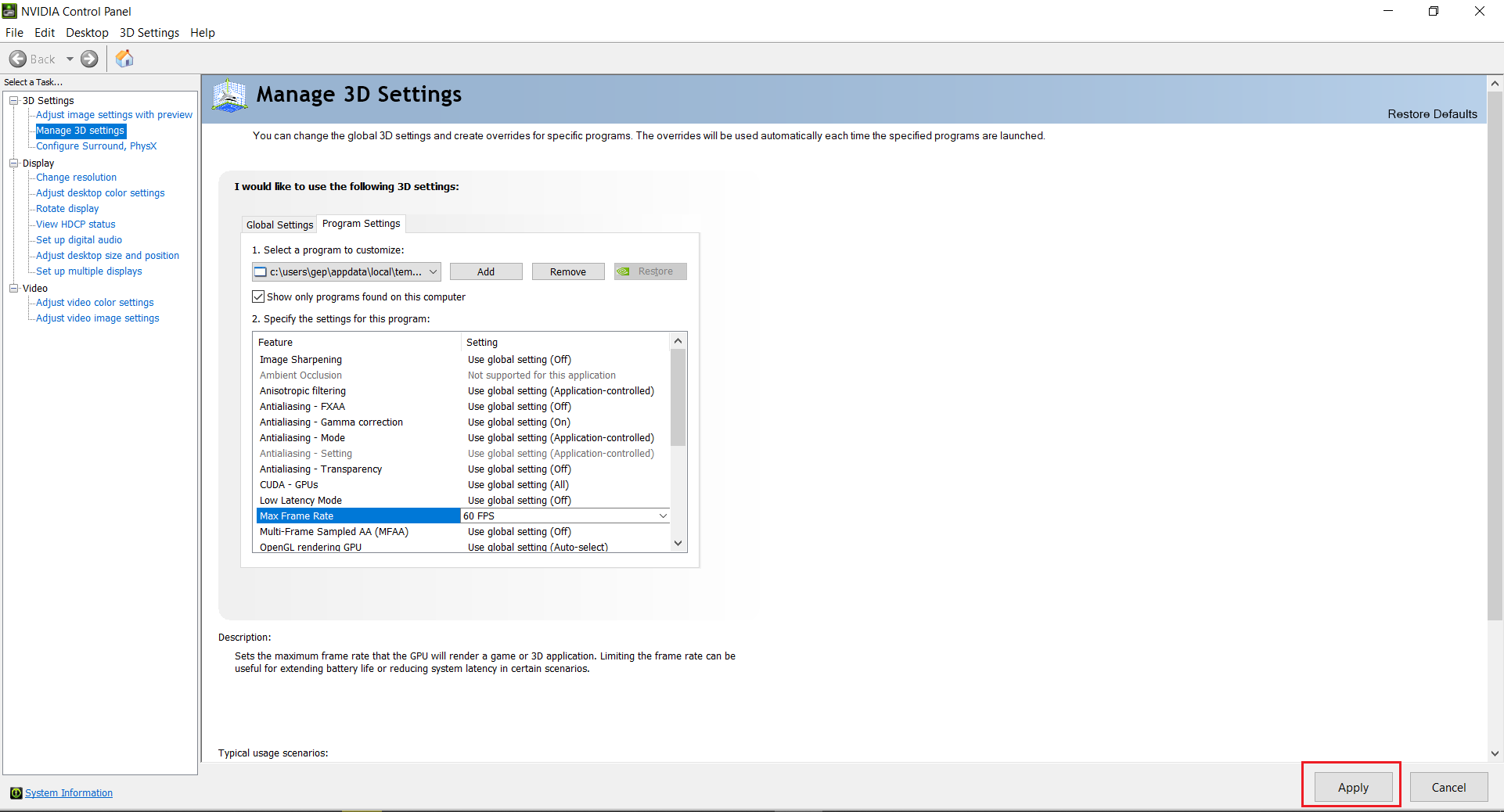The image size is (1504, 812).
Task: Click the Feature column header
Action: pos(358,343)
